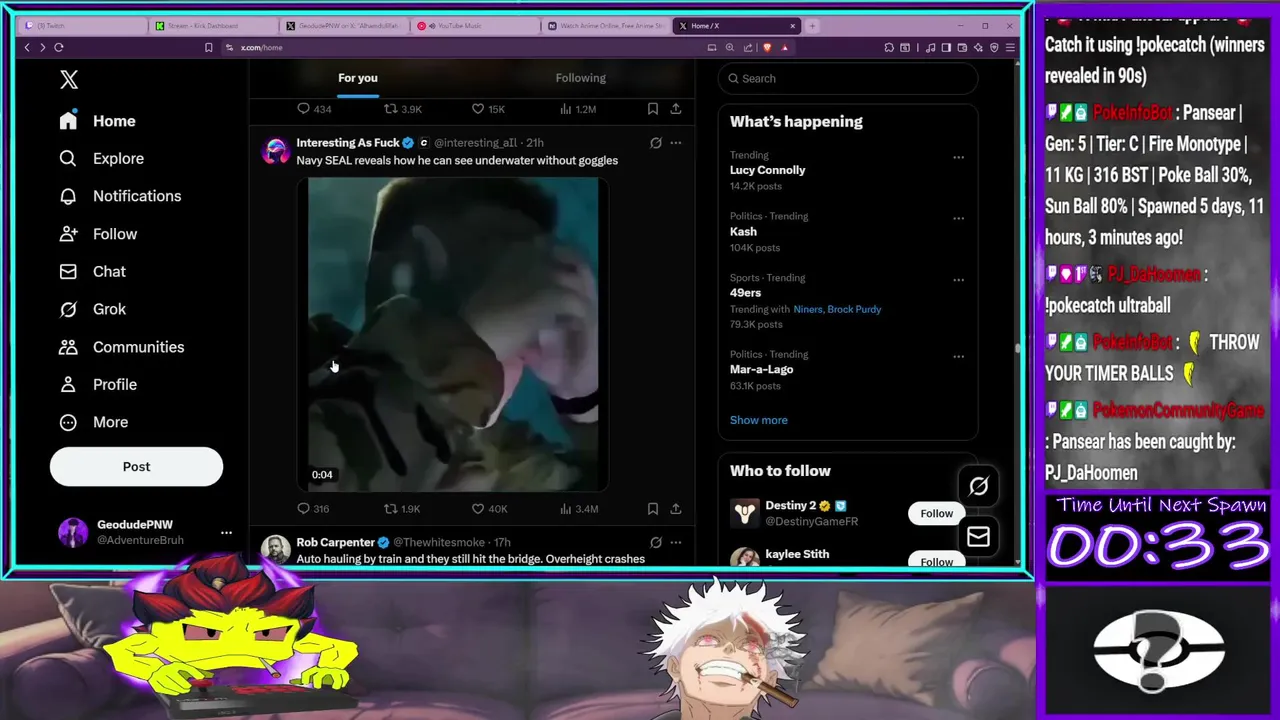Switch to Following tab
Image resolution: width=1280 pixels, height=720 pixels.
[581, 78]
